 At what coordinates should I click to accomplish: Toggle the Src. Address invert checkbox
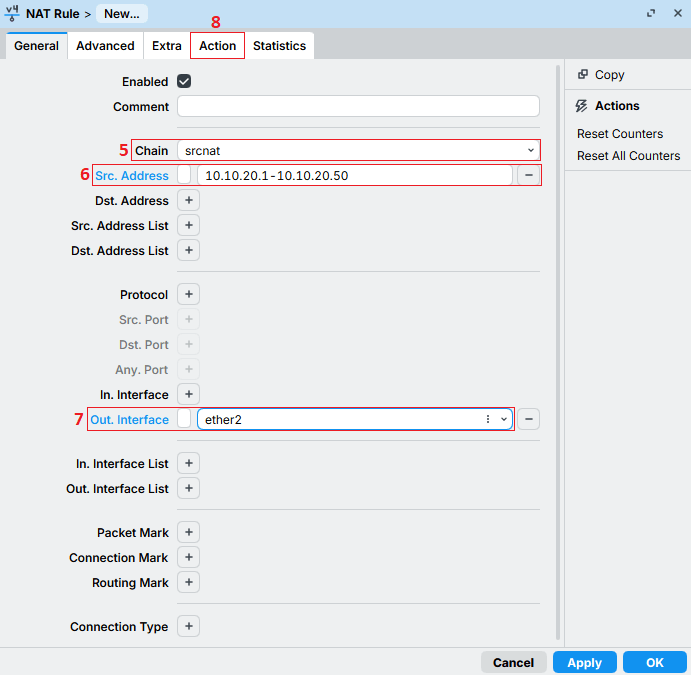pos(184,175)
